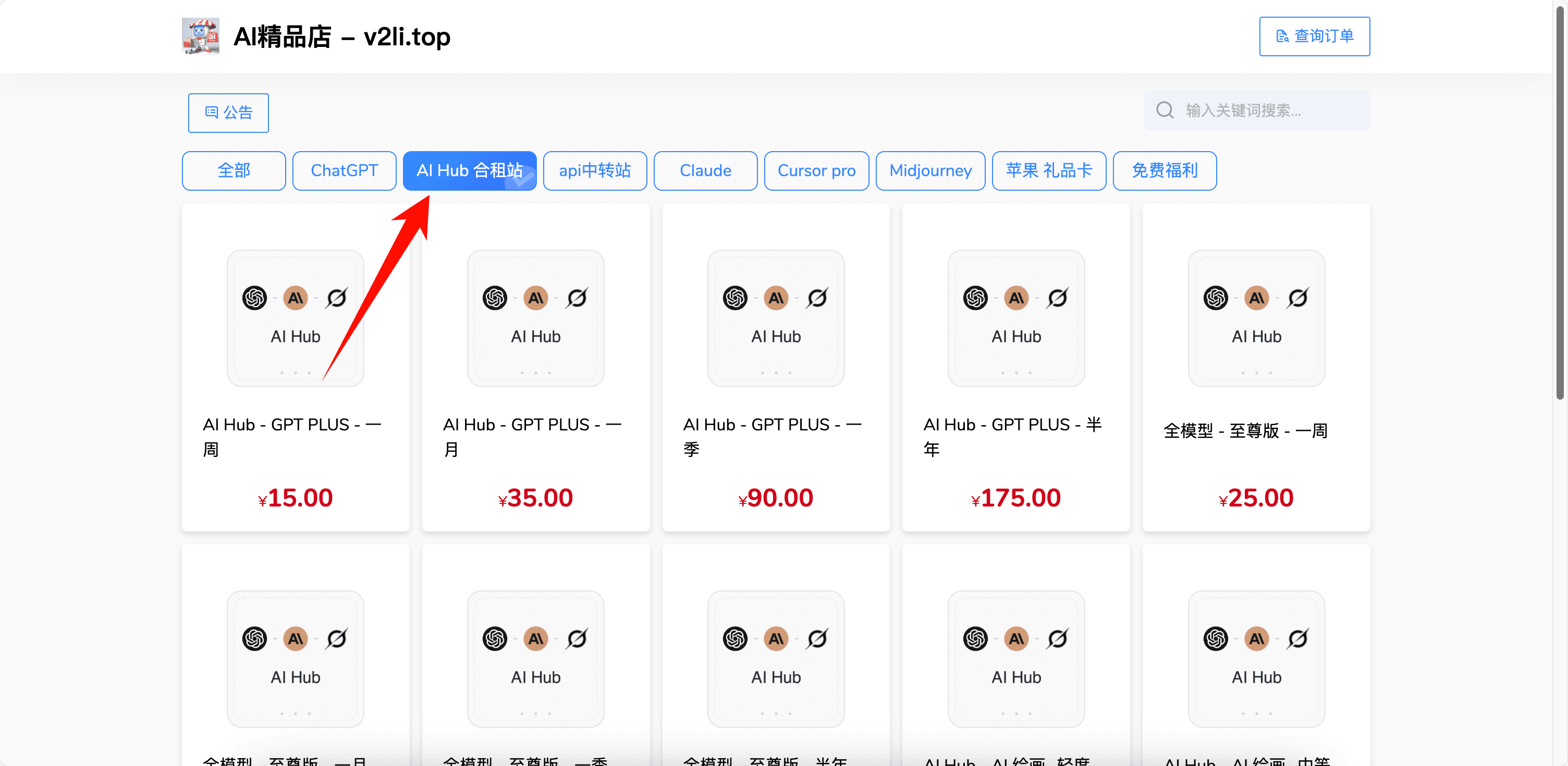The height and width of the screenshot is (766, 1568).
Task: Select the 免费福利 category tab
Action: tap(1164, 170)
